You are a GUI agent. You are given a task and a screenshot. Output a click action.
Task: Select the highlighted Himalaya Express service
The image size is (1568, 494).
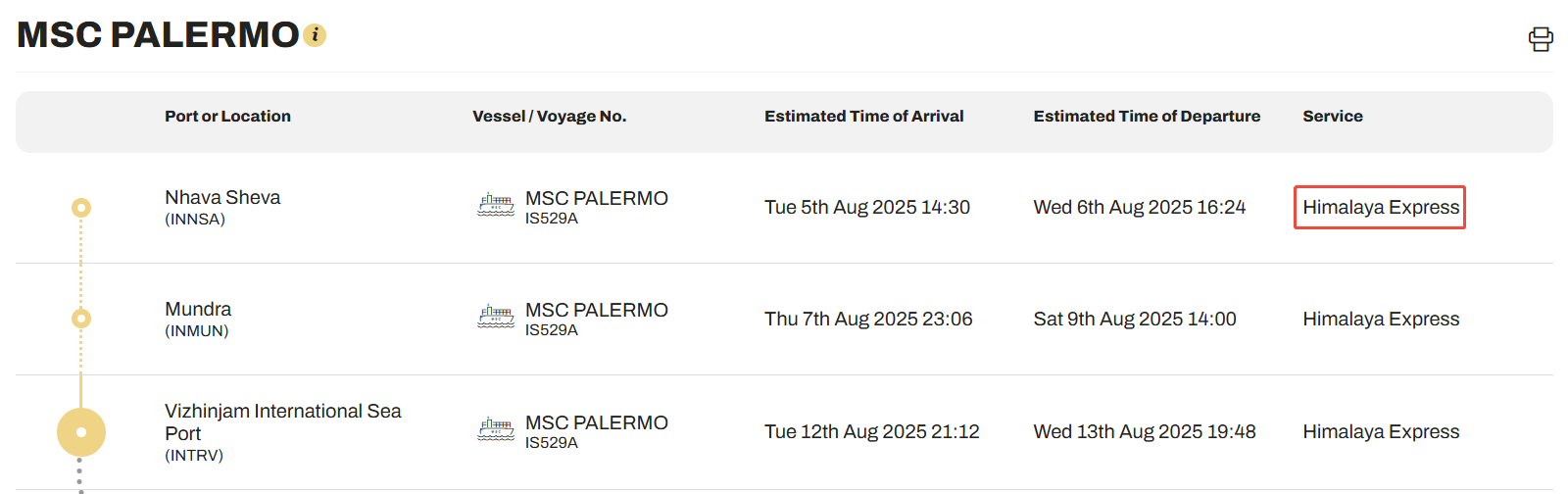pos(1380,208)
